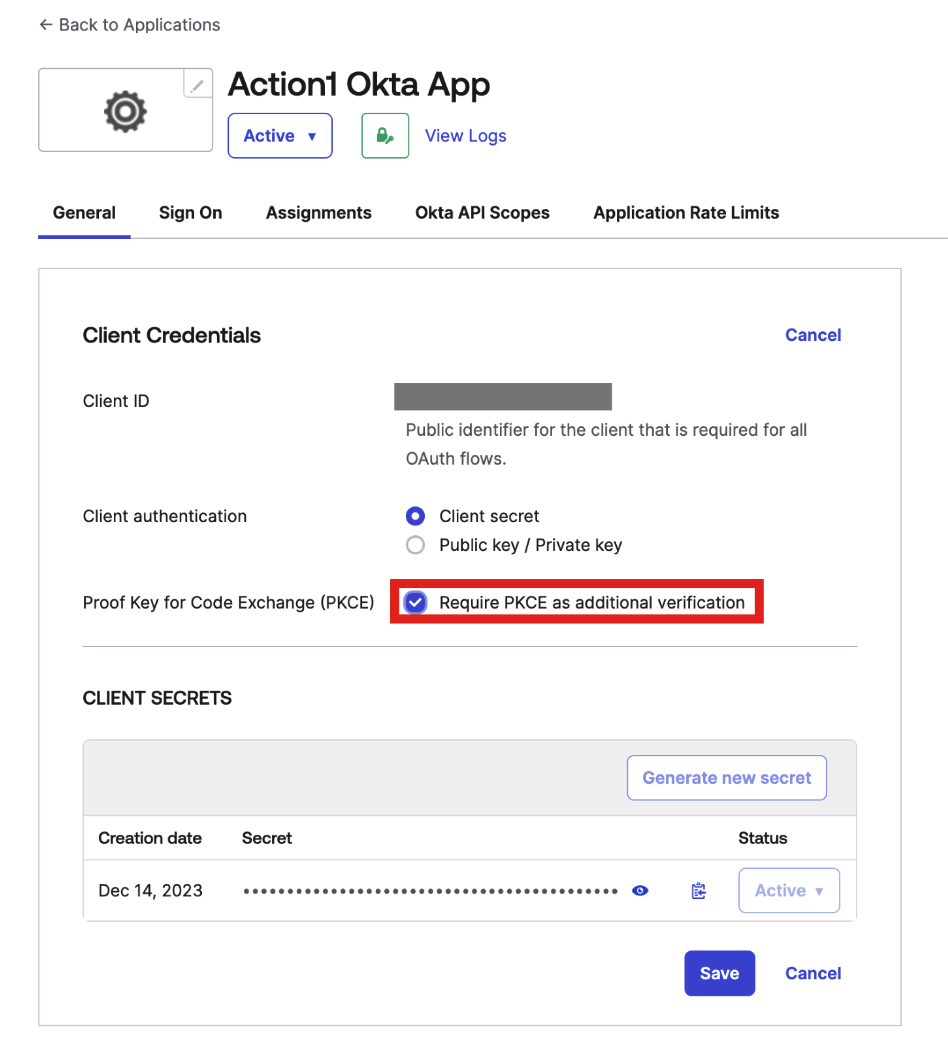Open the app status Active dropdown
This screenshot has width=948, height=1046.
coord(280,135)
